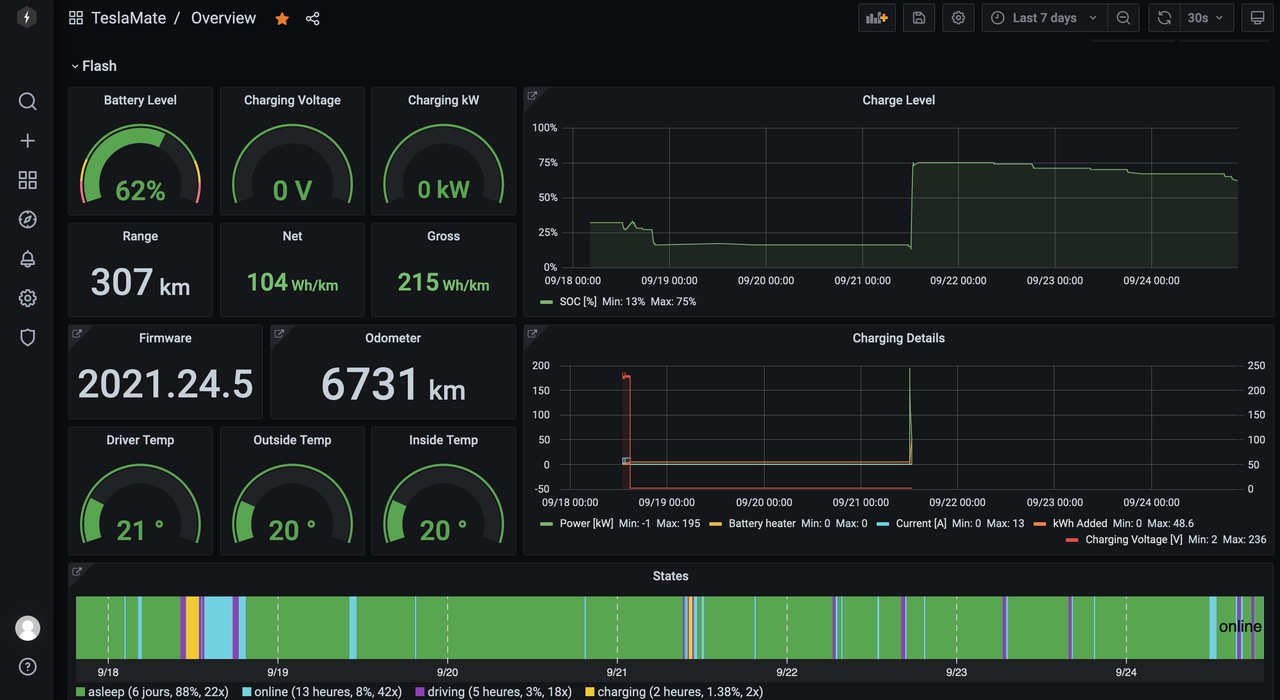The image size is (1280, 700).
Task: Click the share dashboard icon
Action: (312, 18)
